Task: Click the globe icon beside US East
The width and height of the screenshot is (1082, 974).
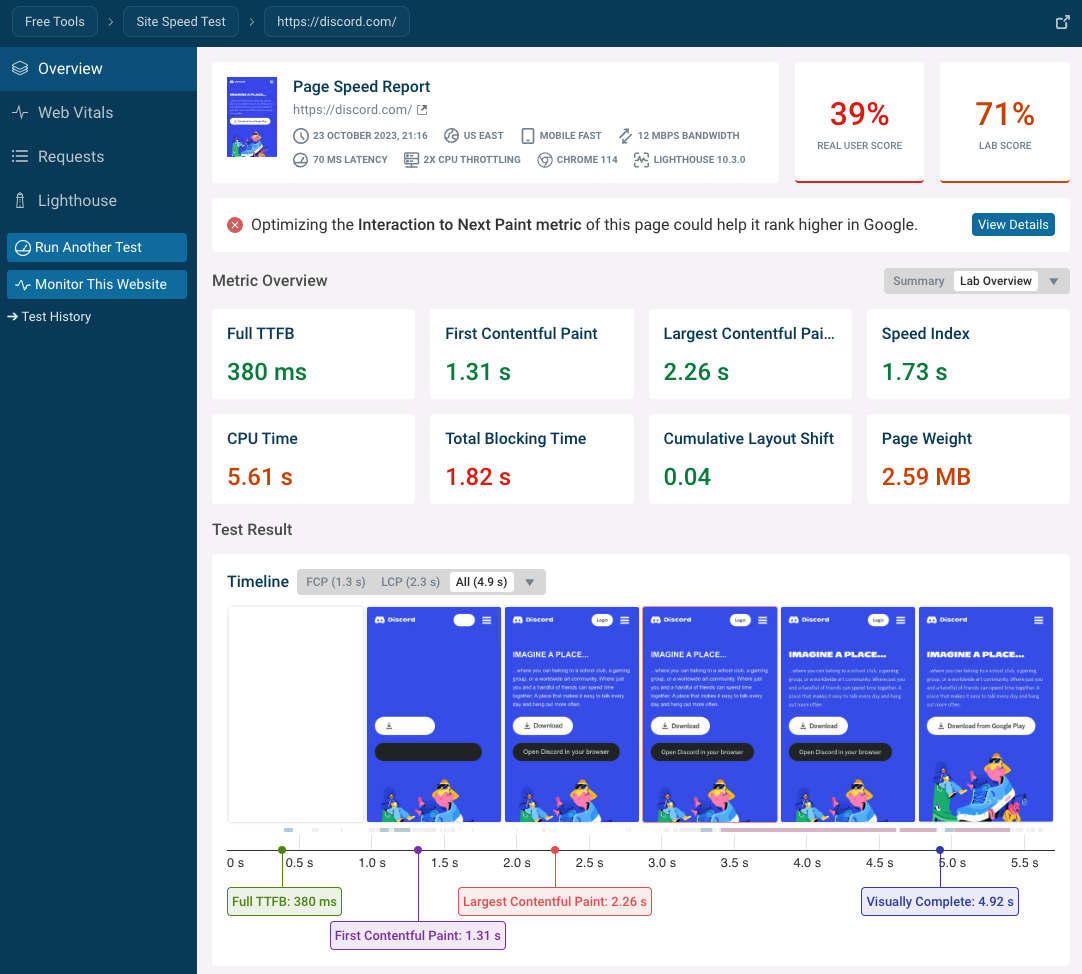Action: click(451, 136)
